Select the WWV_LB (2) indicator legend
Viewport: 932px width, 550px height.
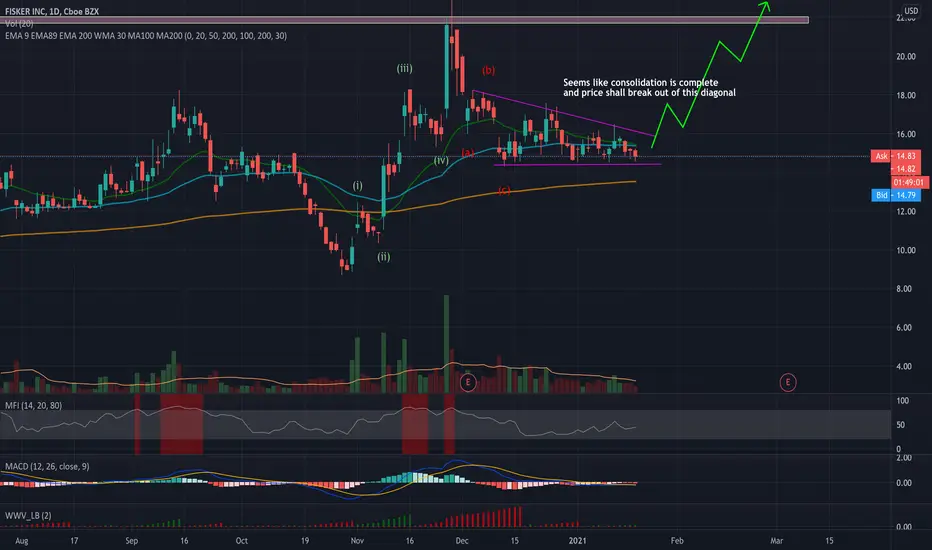click(28, 516)
